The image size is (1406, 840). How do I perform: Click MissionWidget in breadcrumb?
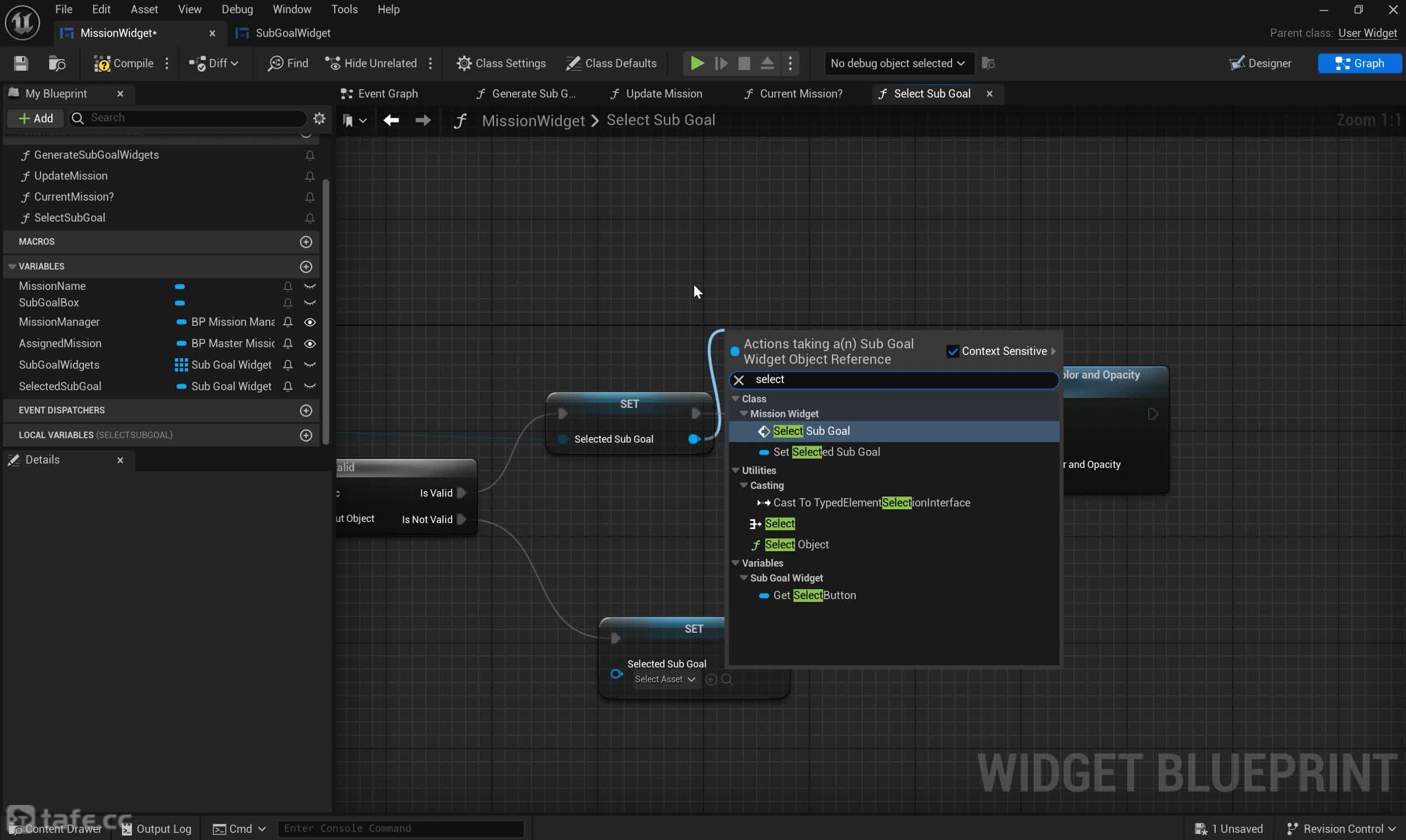(533, 120)
